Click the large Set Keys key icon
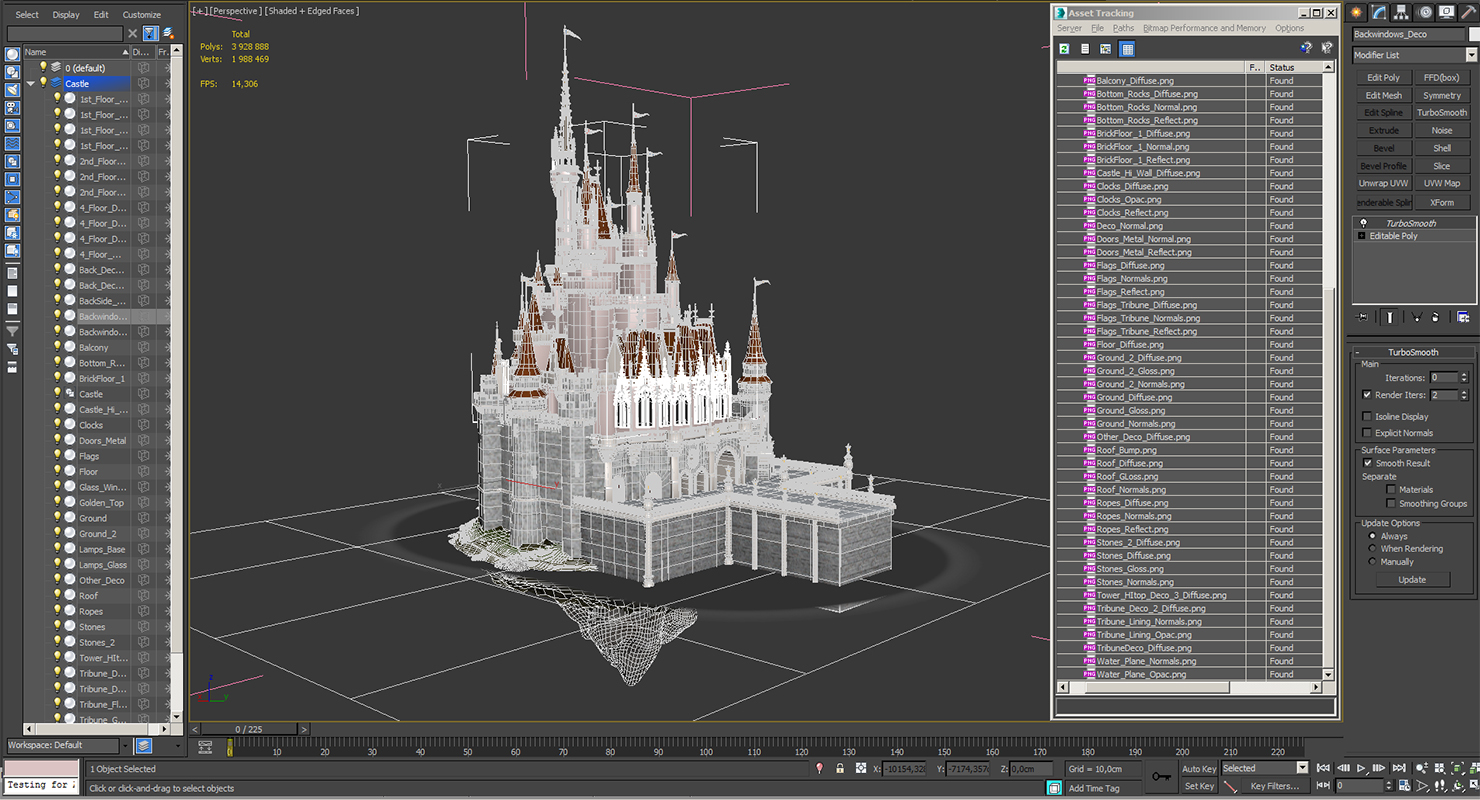 tap(1161, 776)
